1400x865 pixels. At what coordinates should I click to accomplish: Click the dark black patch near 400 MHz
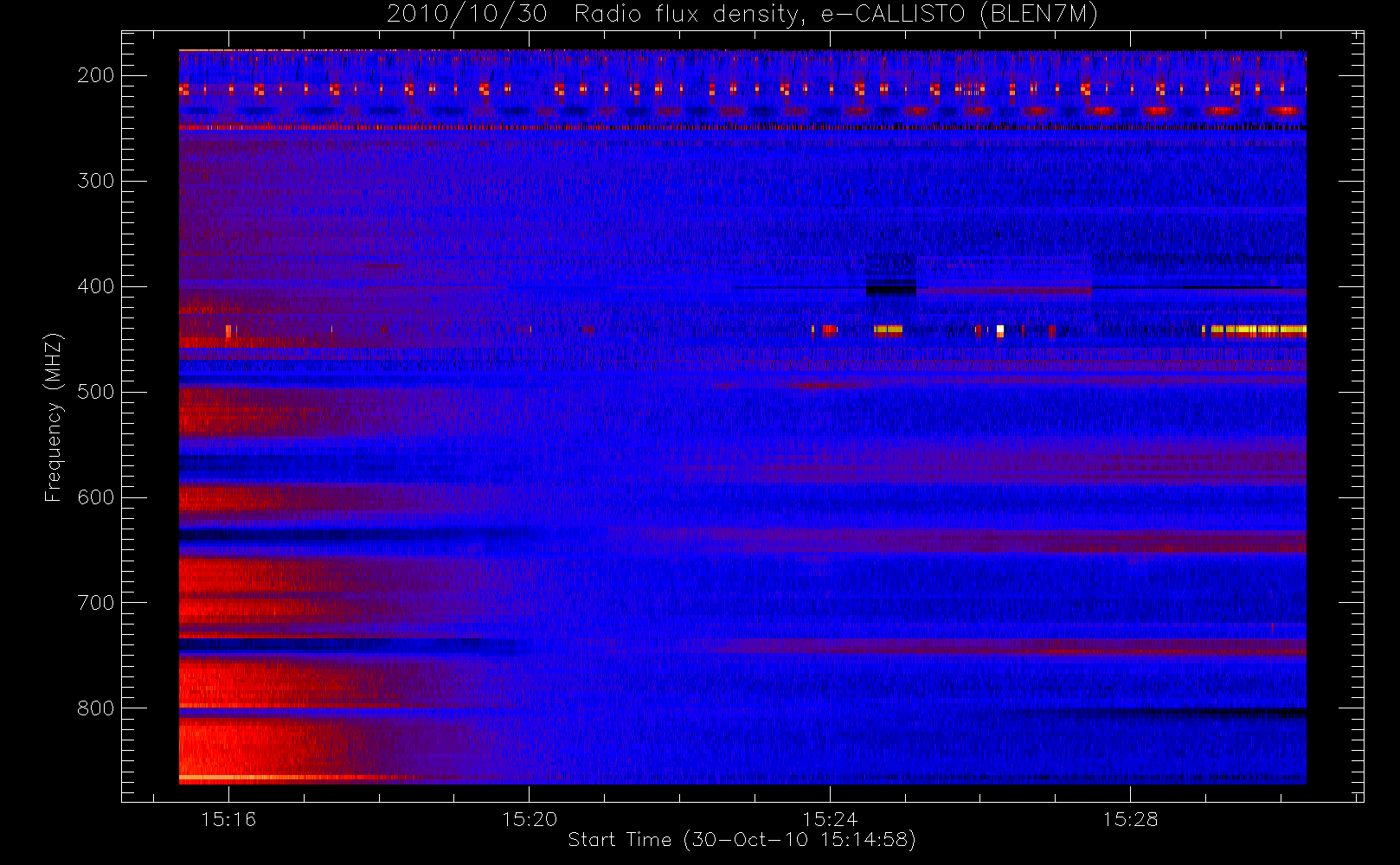(x=891, y=290)
